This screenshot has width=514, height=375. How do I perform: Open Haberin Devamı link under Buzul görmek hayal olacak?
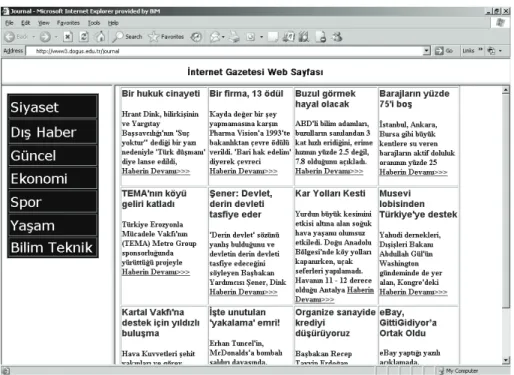tap(329, 171)
